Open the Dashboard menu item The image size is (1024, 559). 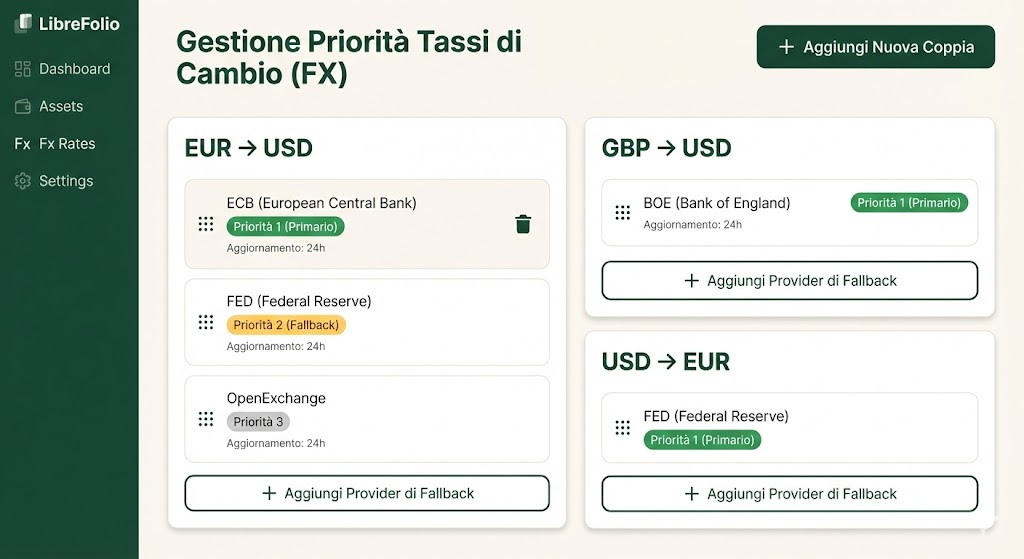click(74, 69)
